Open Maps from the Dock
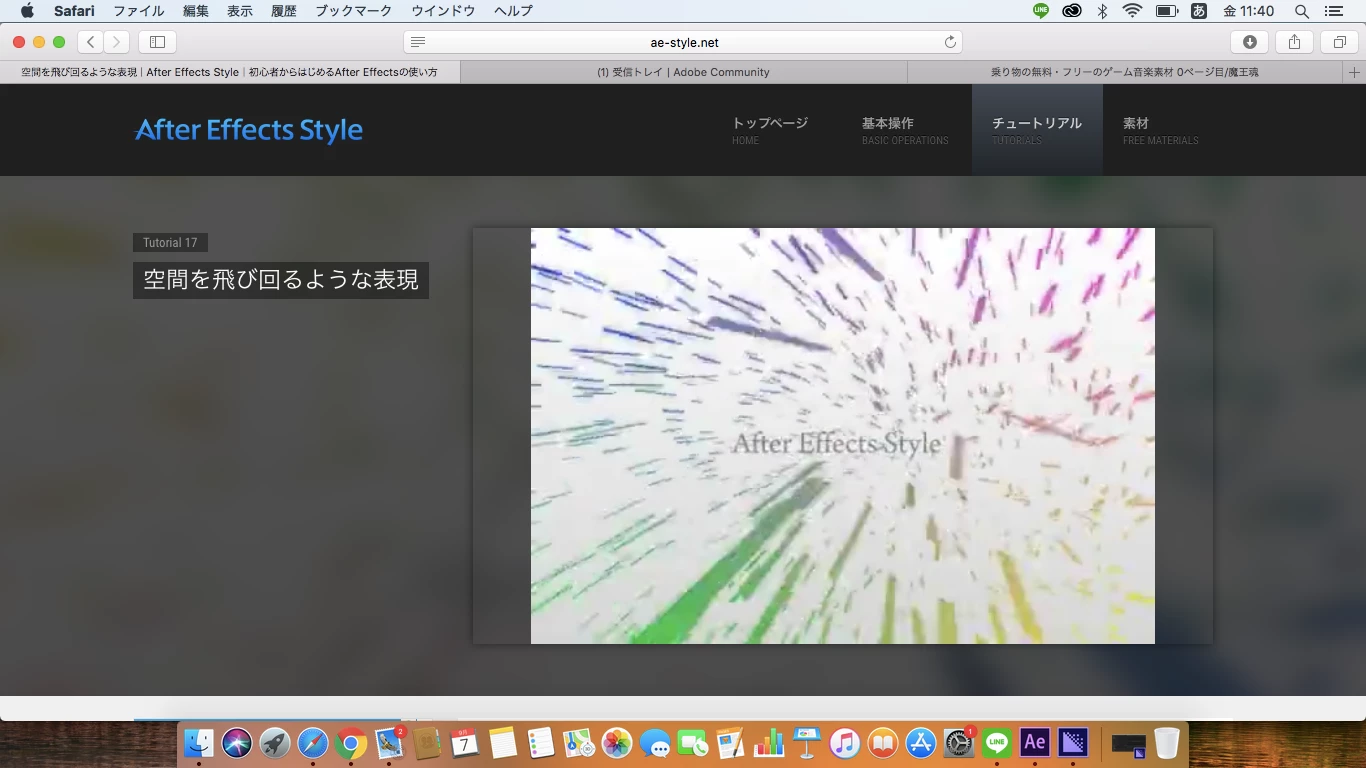 coord(579,743)
